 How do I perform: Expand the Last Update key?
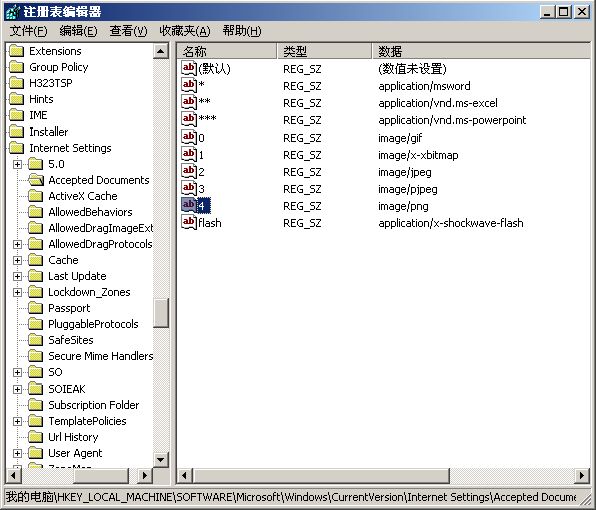pyautogui.click(x=17, y=276)
